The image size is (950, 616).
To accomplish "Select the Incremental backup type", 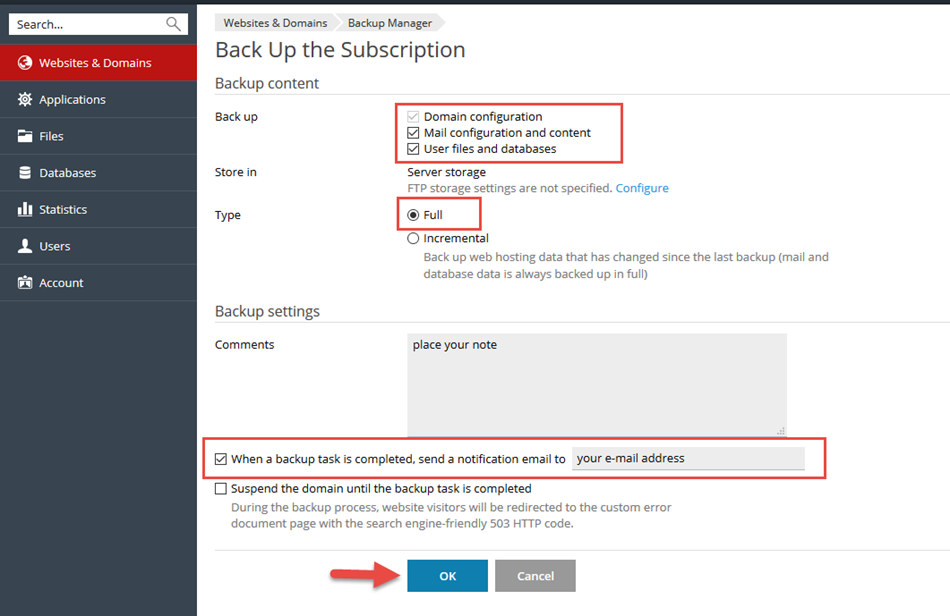I will pyautogui.click(x=414, y=239).
